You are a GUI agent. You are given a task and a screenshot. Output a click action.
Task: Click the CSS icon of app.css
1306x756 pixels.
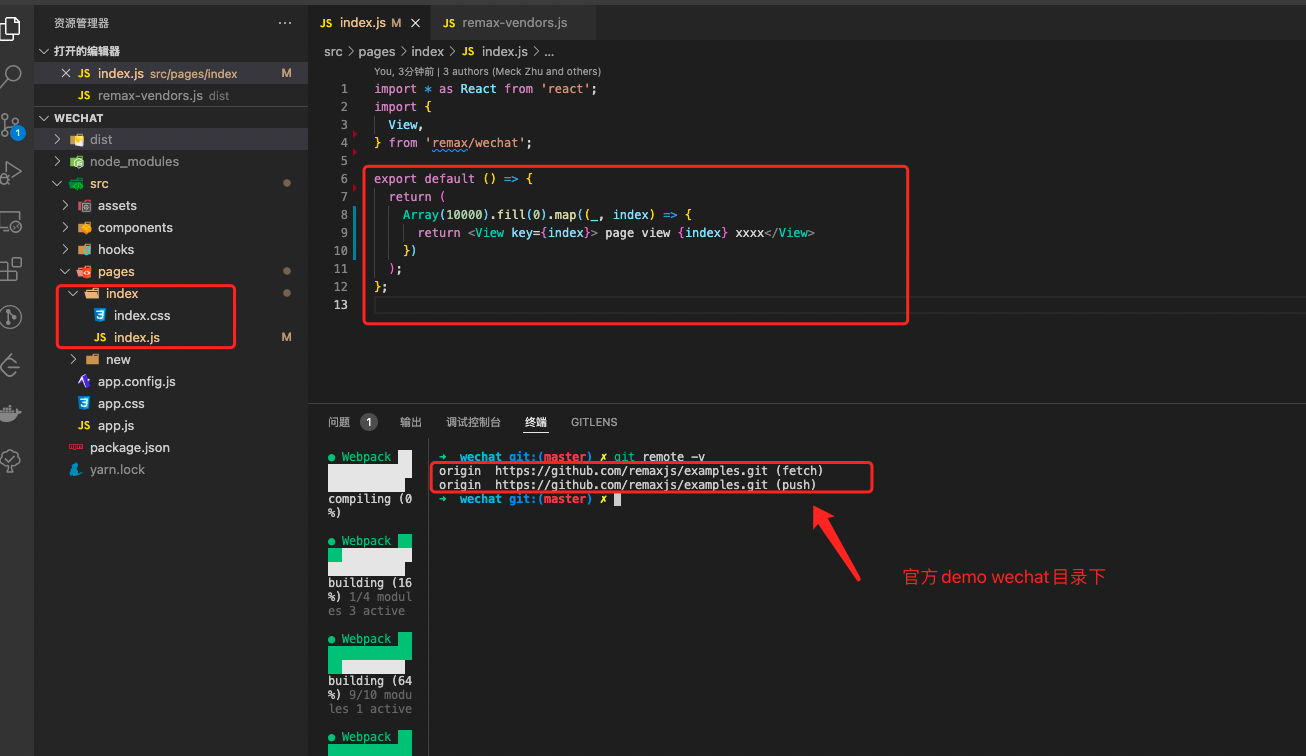click(x=84, y=403)
